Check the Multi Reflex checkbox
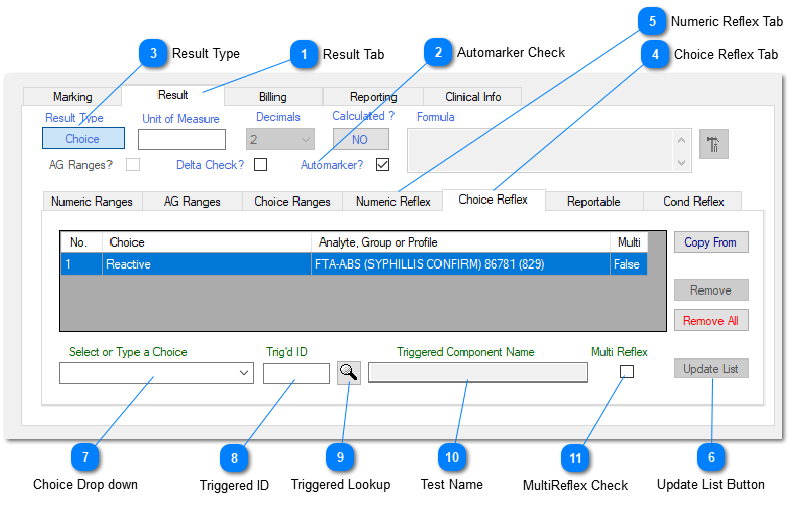The width and height of the screenshot is (799, 509). 627,372
